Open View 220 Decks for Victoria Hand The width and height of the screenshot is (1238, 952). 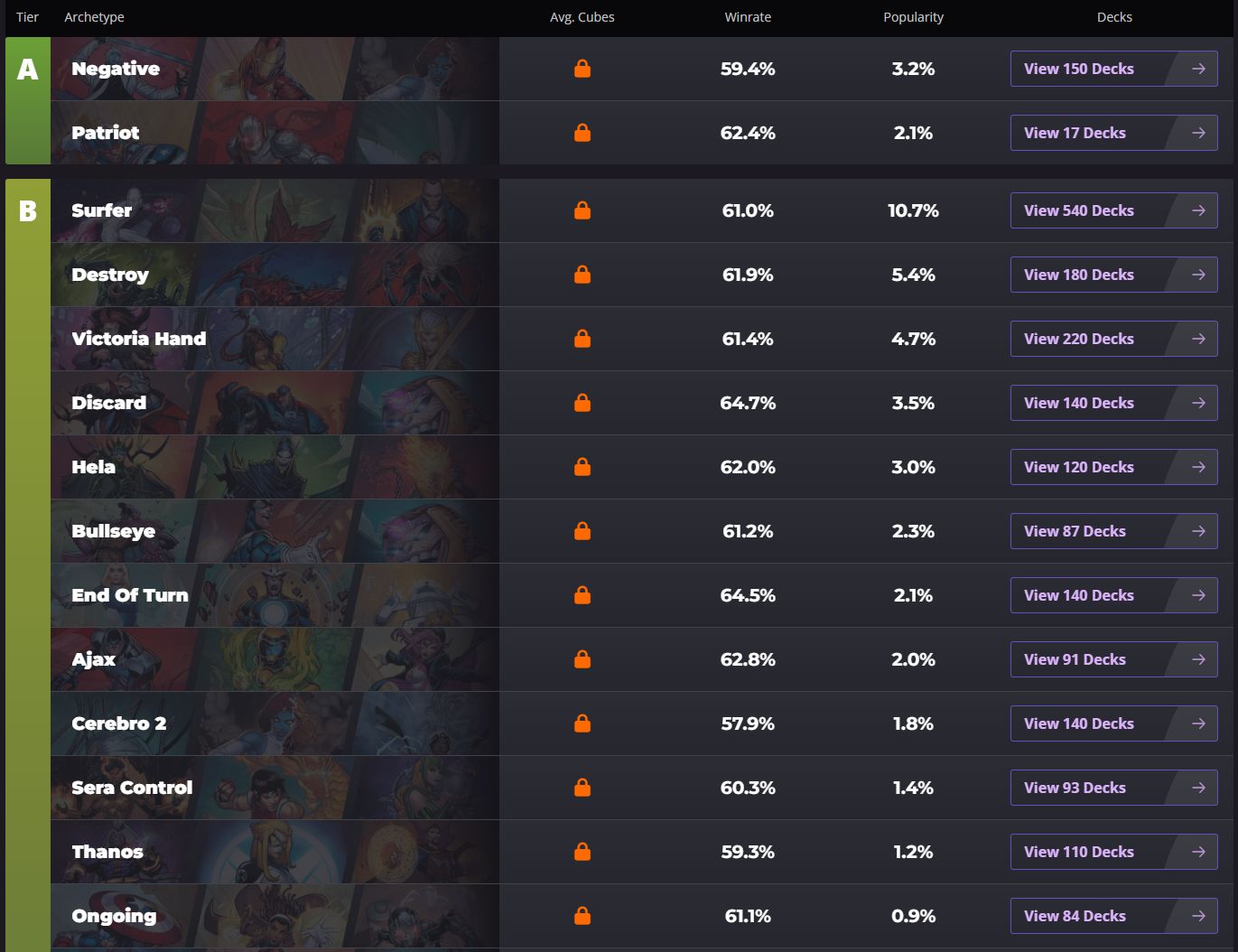click(1113, 339)
